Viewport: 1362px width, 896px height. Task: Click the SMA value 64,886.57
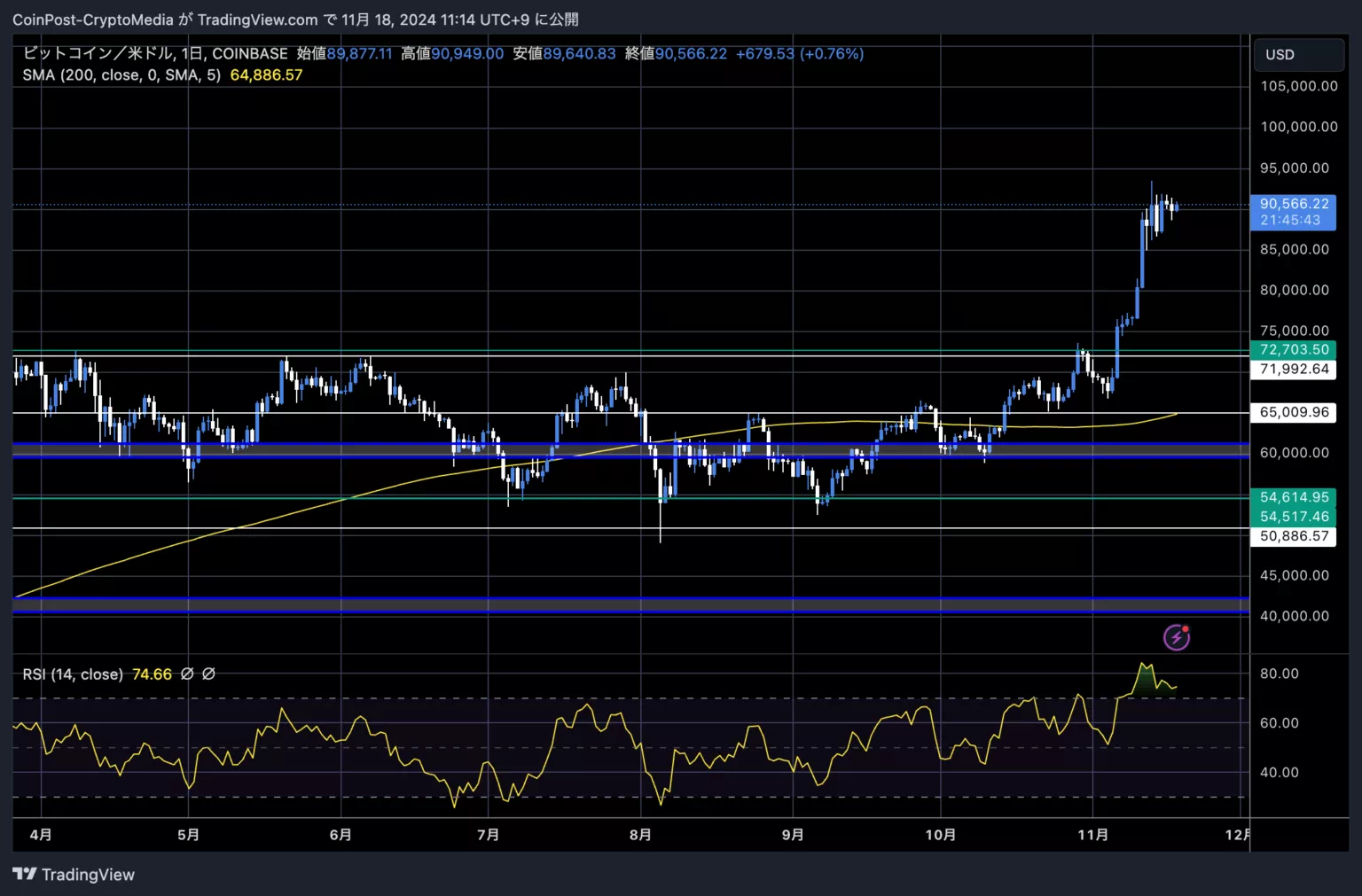266,75
